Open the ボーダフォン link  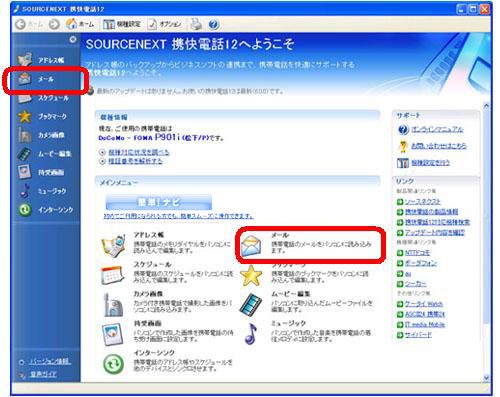(421, 263)
